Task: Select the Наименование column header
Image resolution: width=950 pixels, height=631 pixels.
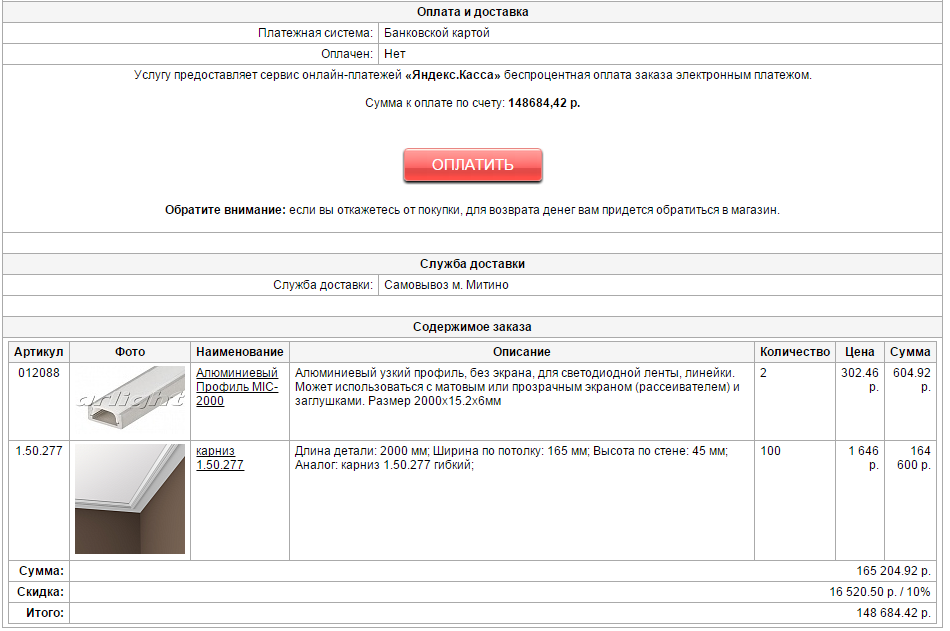Action: [x=240, y=351]
